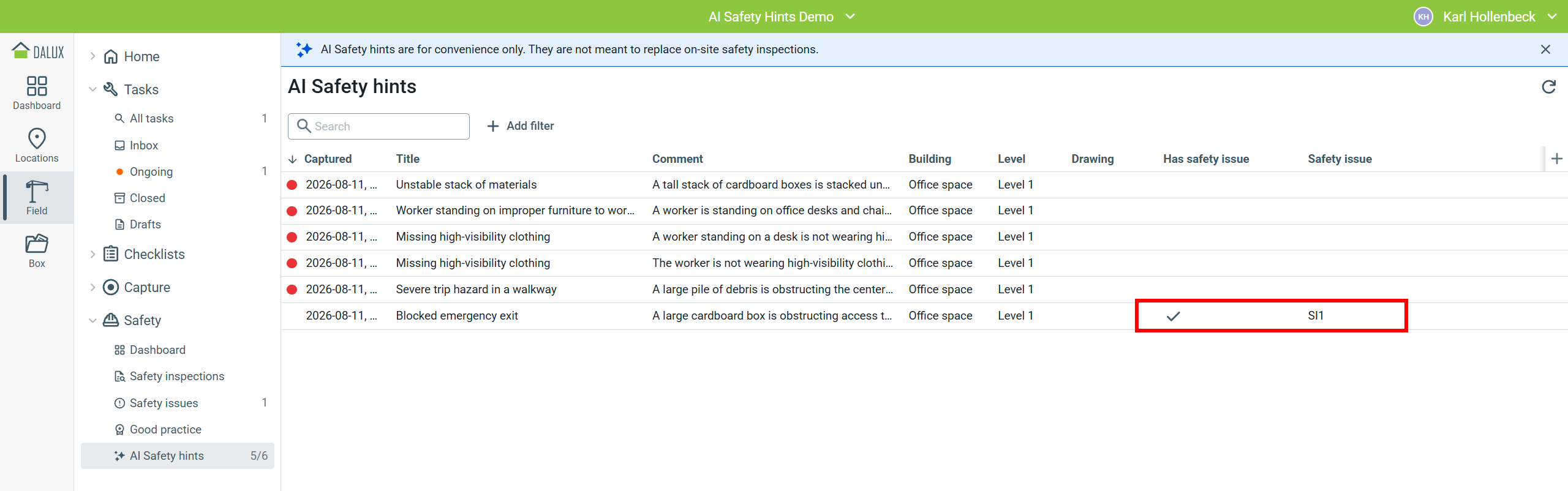Open the Karl Hollenbeck user menu arrow
The image size is (1568, 491).
tap(1552, 17)
